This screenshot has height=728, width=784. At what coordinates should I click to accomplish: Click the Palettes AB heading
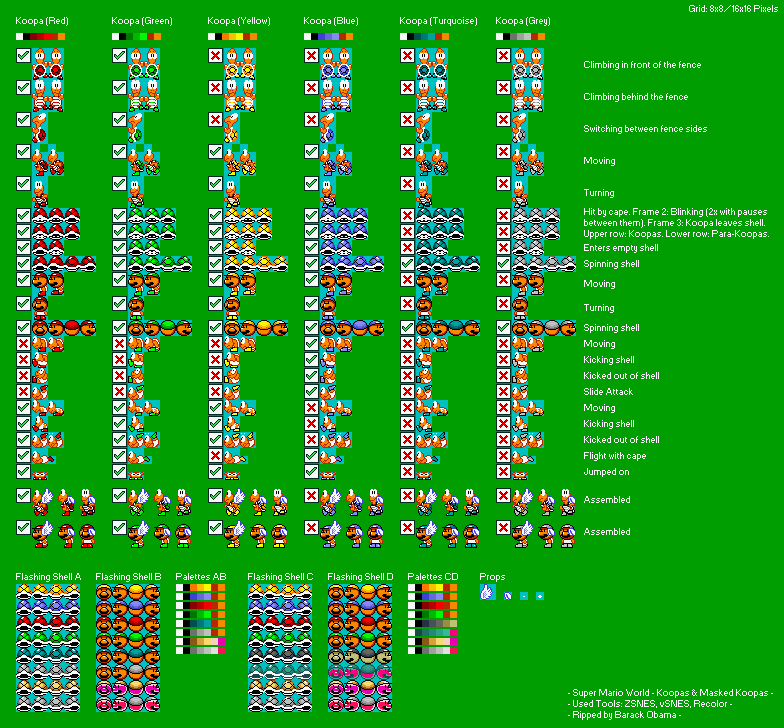coord(200,576)
